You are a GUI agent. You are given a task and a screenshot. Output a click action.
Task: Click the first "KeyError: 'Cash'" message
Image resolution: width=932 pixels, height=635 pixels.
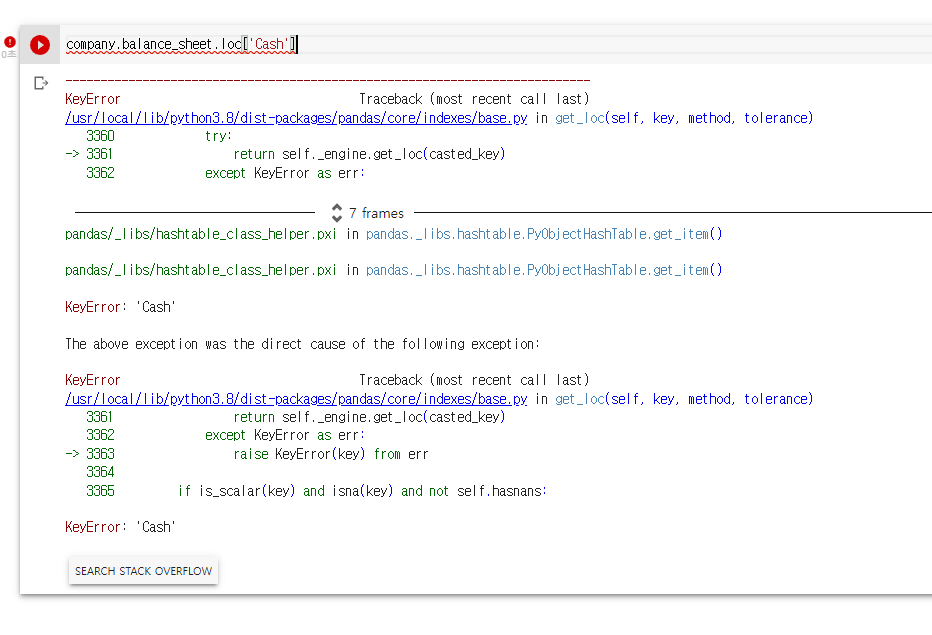pyautogui.click(x=120, y=307)
